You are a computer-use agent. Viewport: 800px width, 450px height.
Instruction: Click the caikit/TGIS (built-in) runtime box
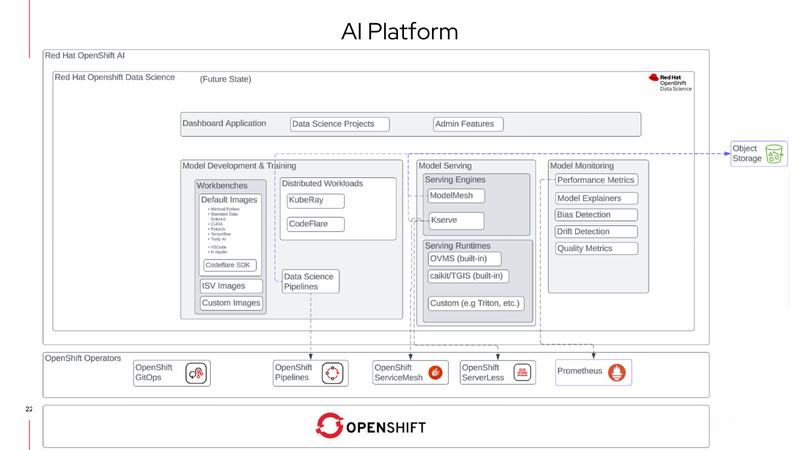(x=468, y=276)
